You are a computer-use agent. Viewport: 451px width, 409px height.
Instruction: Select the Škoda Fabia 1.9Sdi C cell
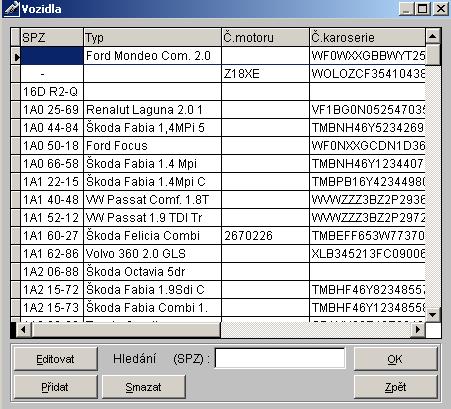point(152,290)
